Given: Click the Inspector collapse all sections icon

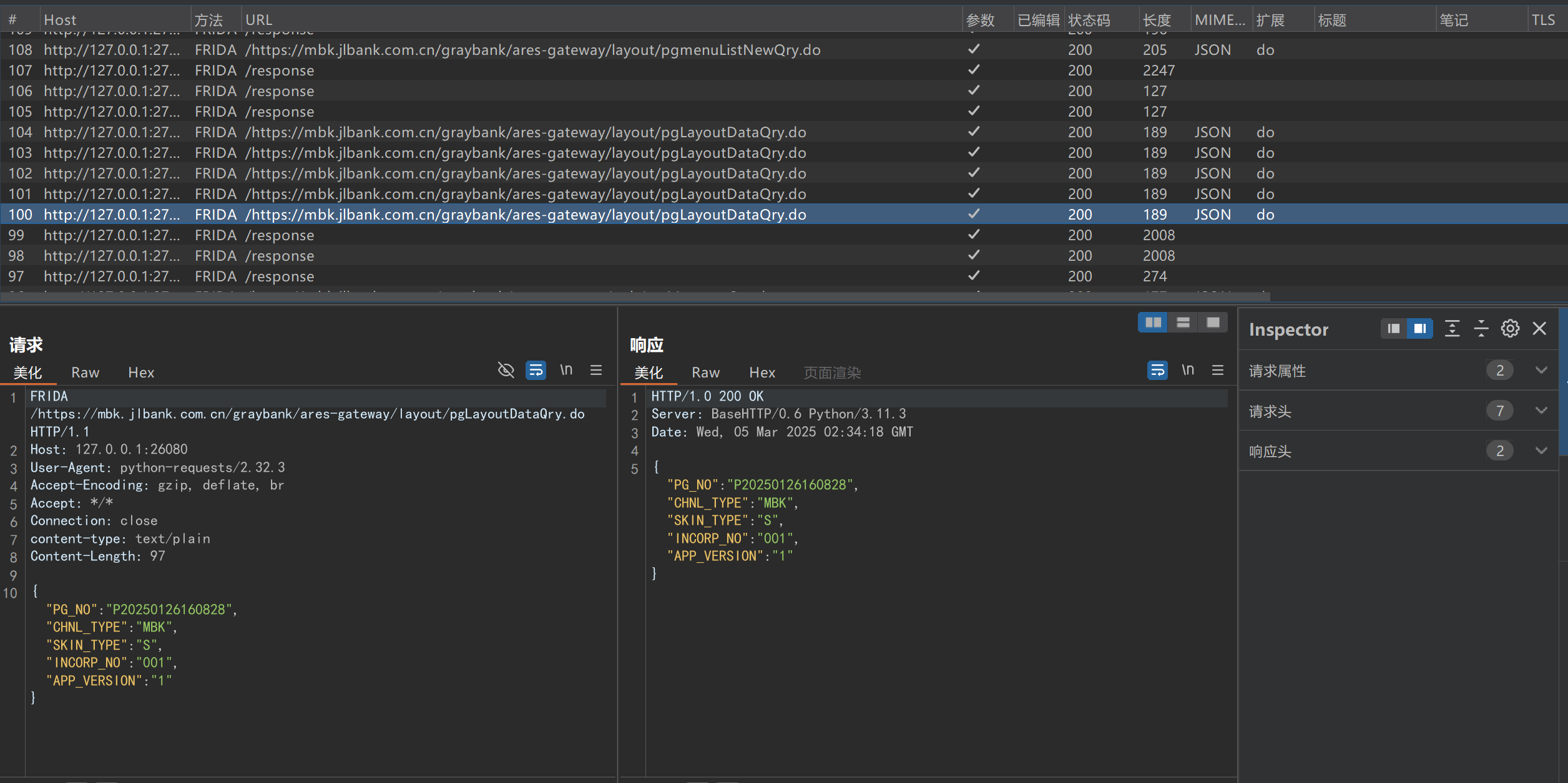Looking at the screenshot, I should pyautogui.click(x=1481, y=329).
